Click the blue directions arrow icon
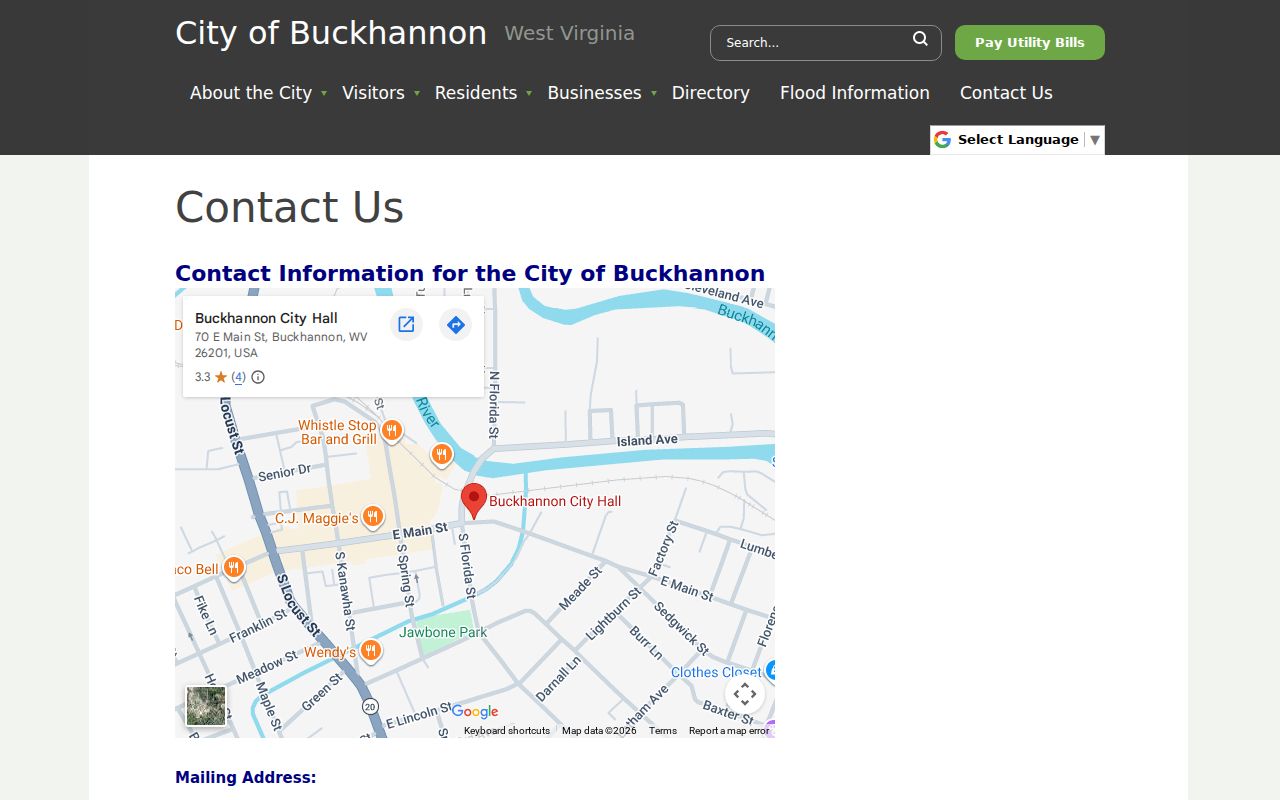The height and width of the screenshot is (800, 1280). (455, 324)
